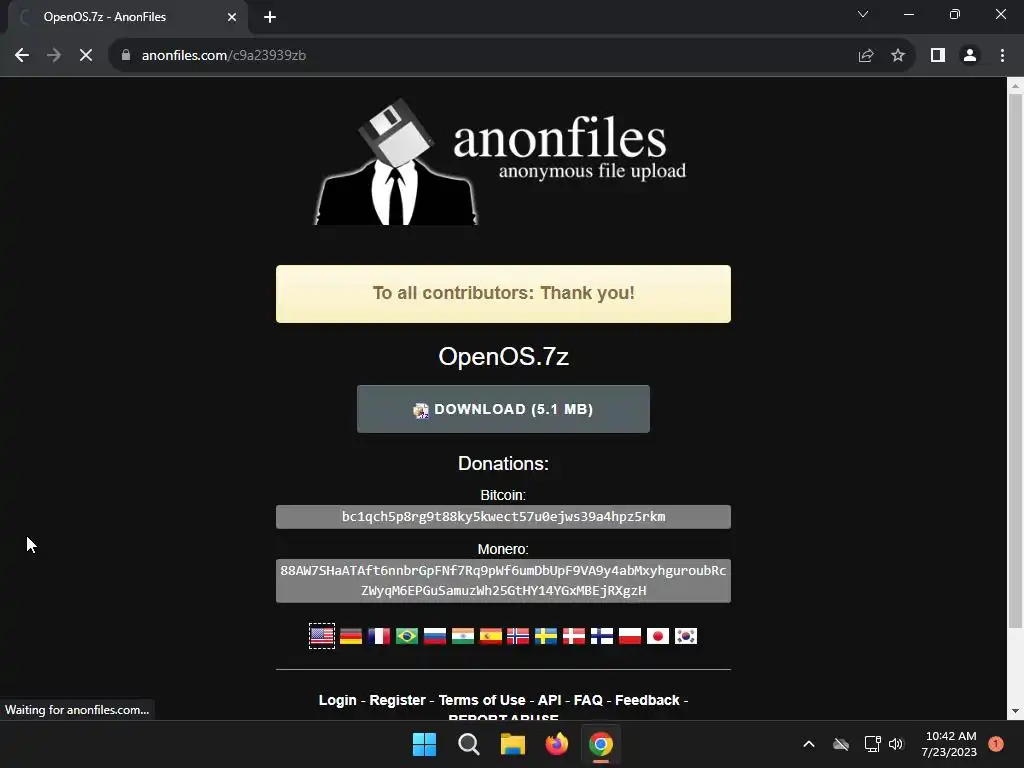Click the Monero donation address field
Screen dimensions: 1024x768
click(x=503, y=581)
